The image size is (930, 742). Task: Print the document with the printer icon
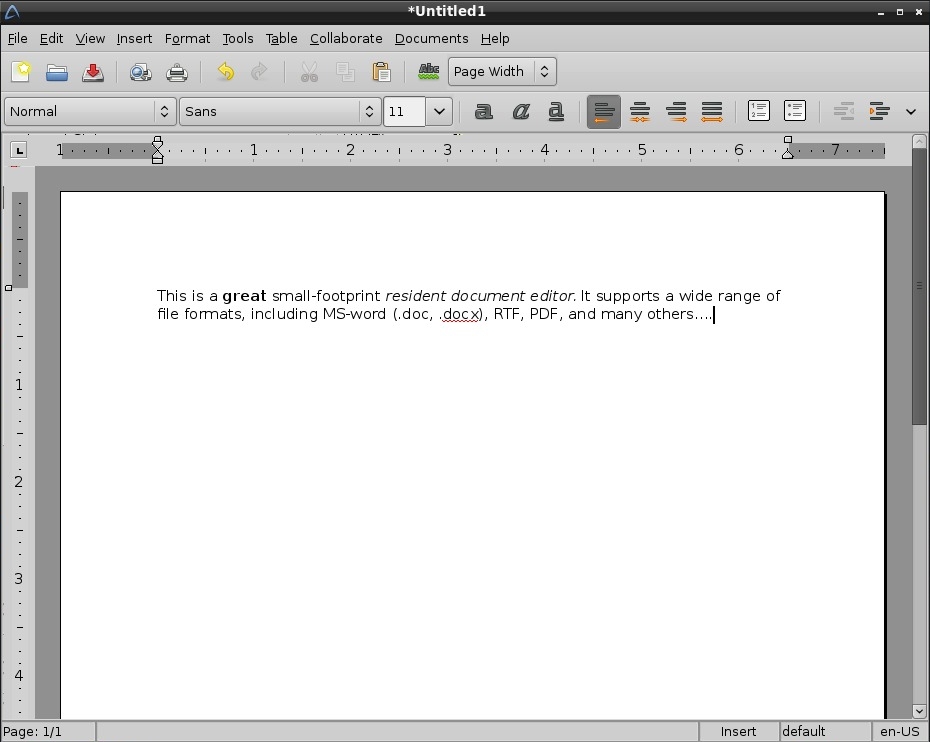coord(177,72)
